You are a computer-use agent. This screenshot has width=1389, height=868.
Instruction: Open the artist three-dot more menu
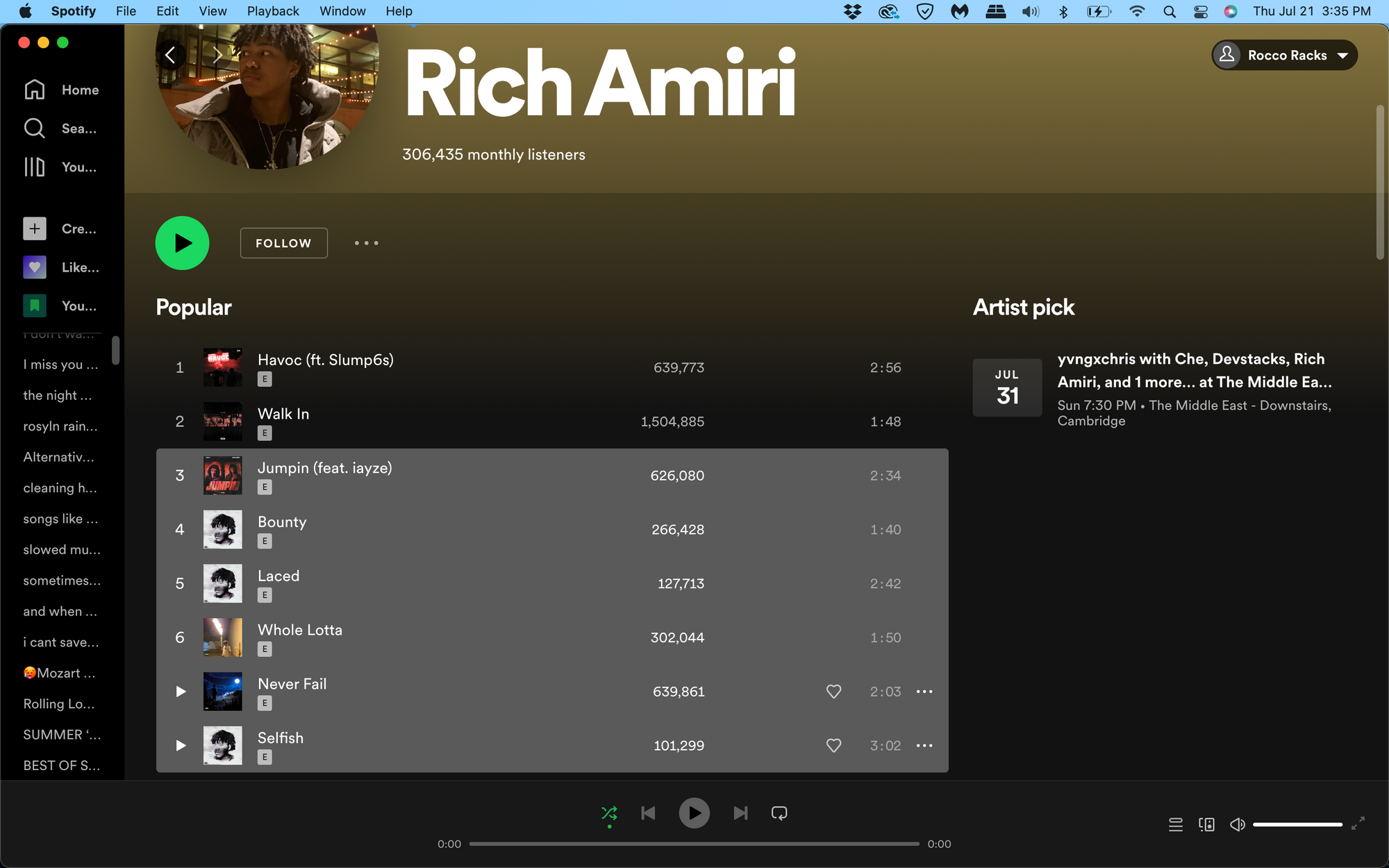point(366,243)
